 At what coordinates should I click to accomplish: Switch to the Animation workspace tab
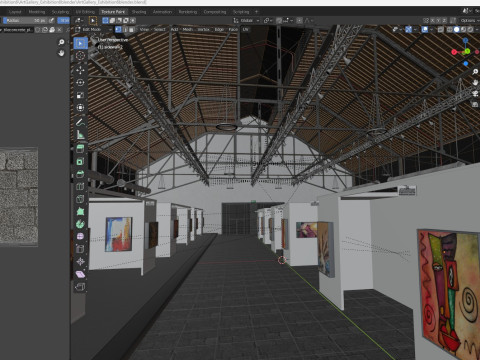tap(162, 12)
